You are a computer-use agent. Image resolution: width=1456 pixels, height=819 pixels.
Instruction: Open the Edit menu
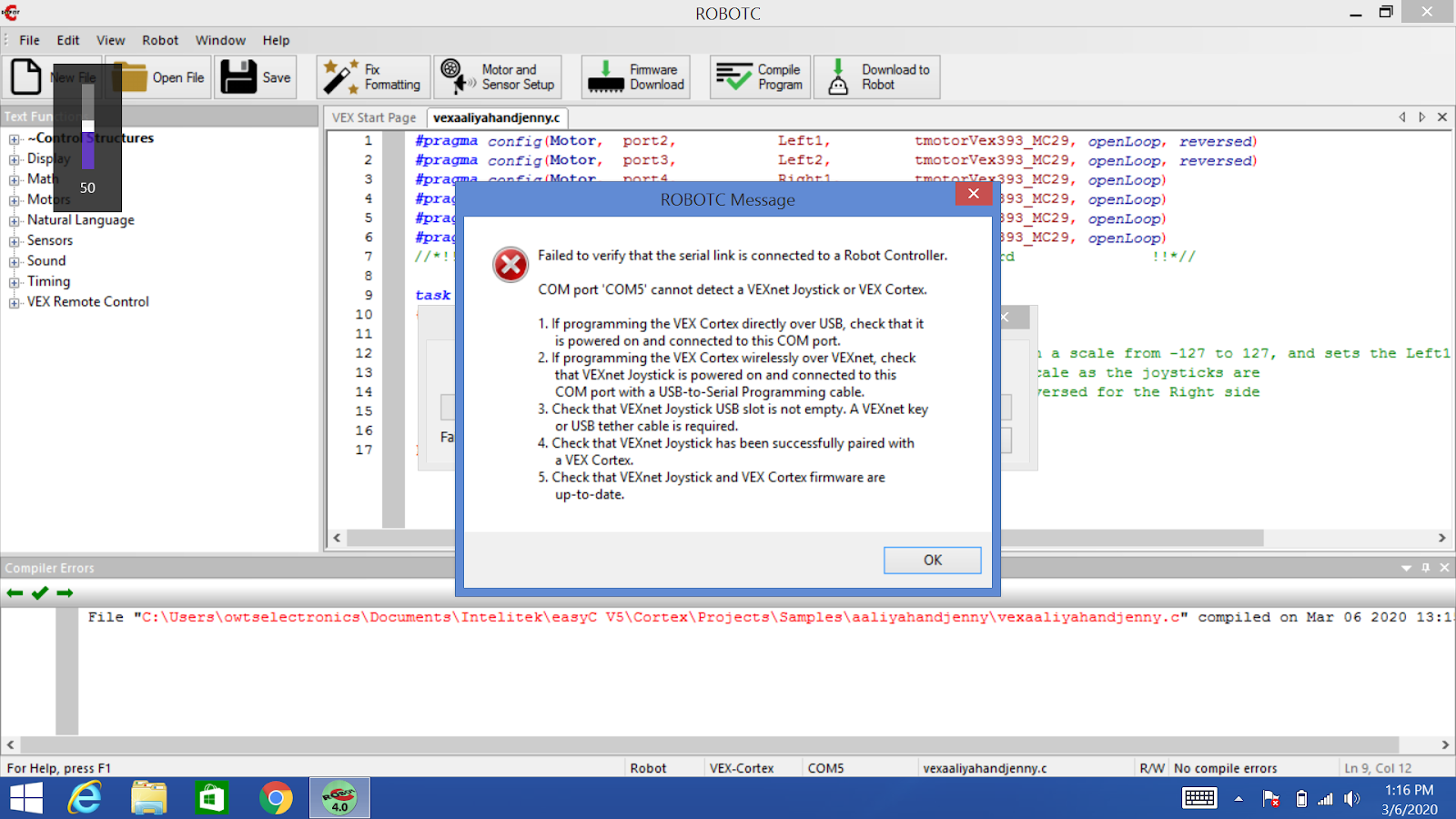click(68, 40)
